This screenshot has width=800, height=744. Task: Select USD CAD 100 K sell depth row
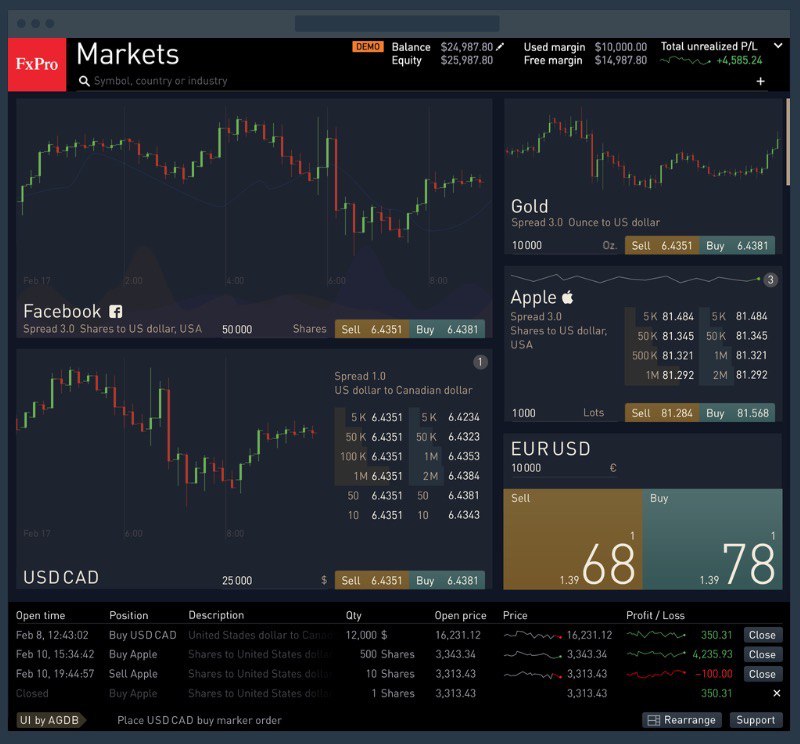371,457
